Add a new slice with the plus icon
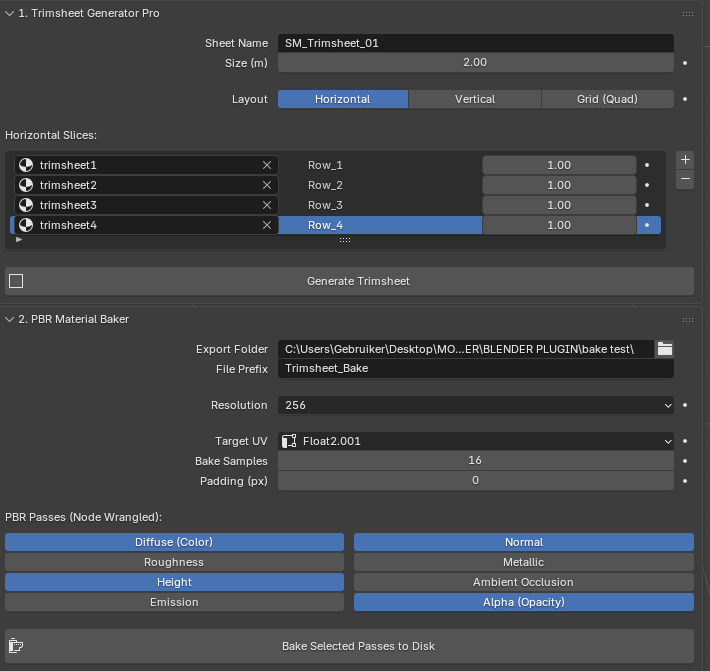 (685, 160)
